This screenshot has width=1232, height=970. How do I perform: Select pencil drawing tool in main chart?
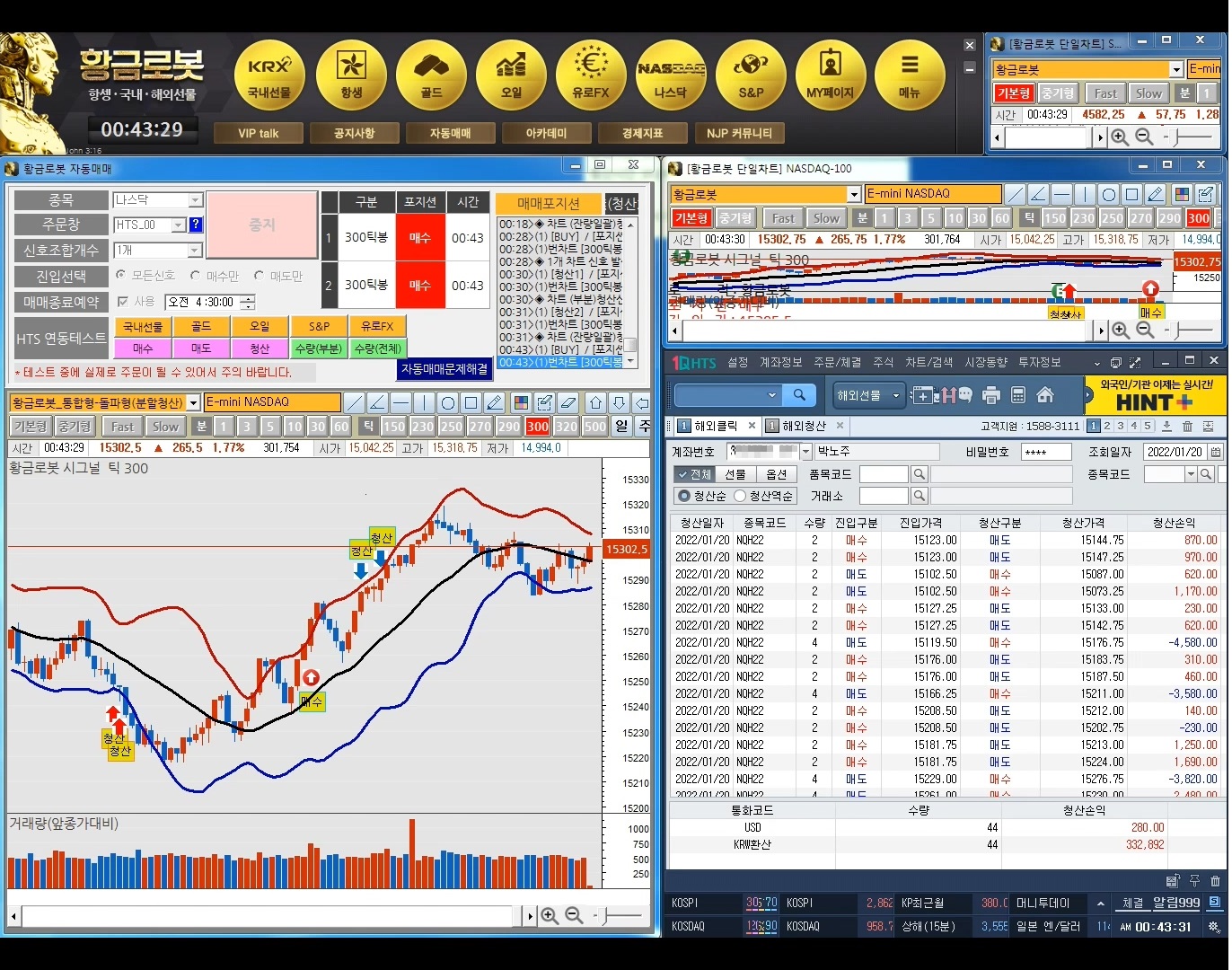pos(495,402)
